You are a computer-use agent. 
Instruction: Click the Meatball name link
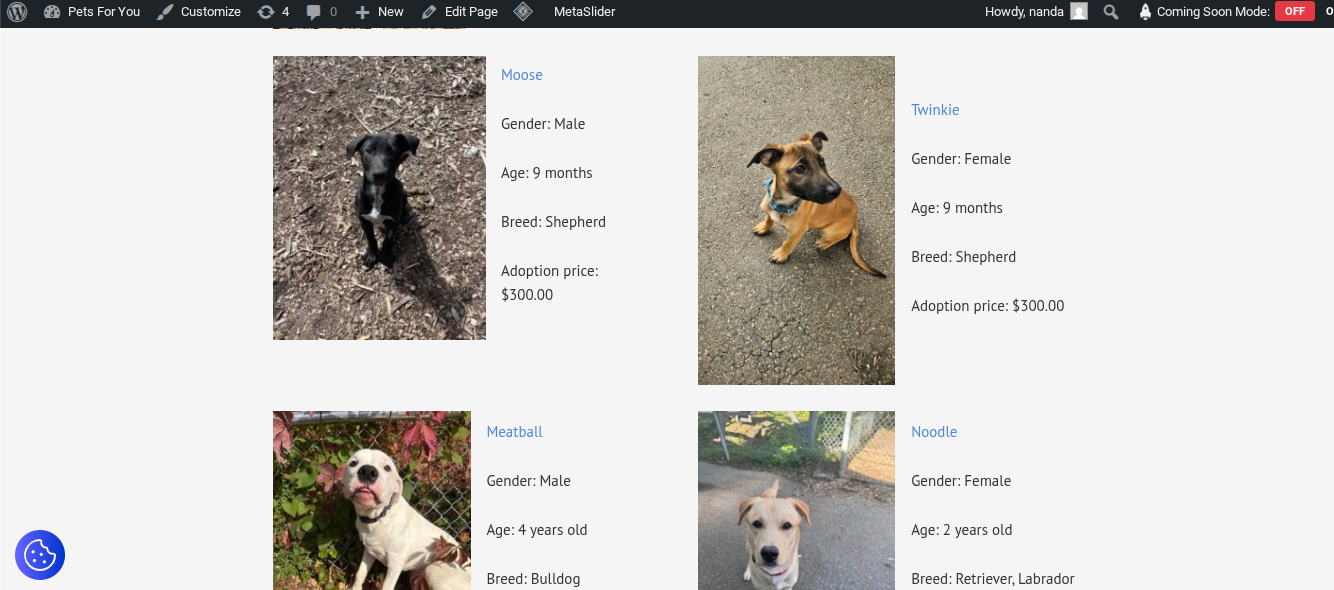click(x=514, y=432)
